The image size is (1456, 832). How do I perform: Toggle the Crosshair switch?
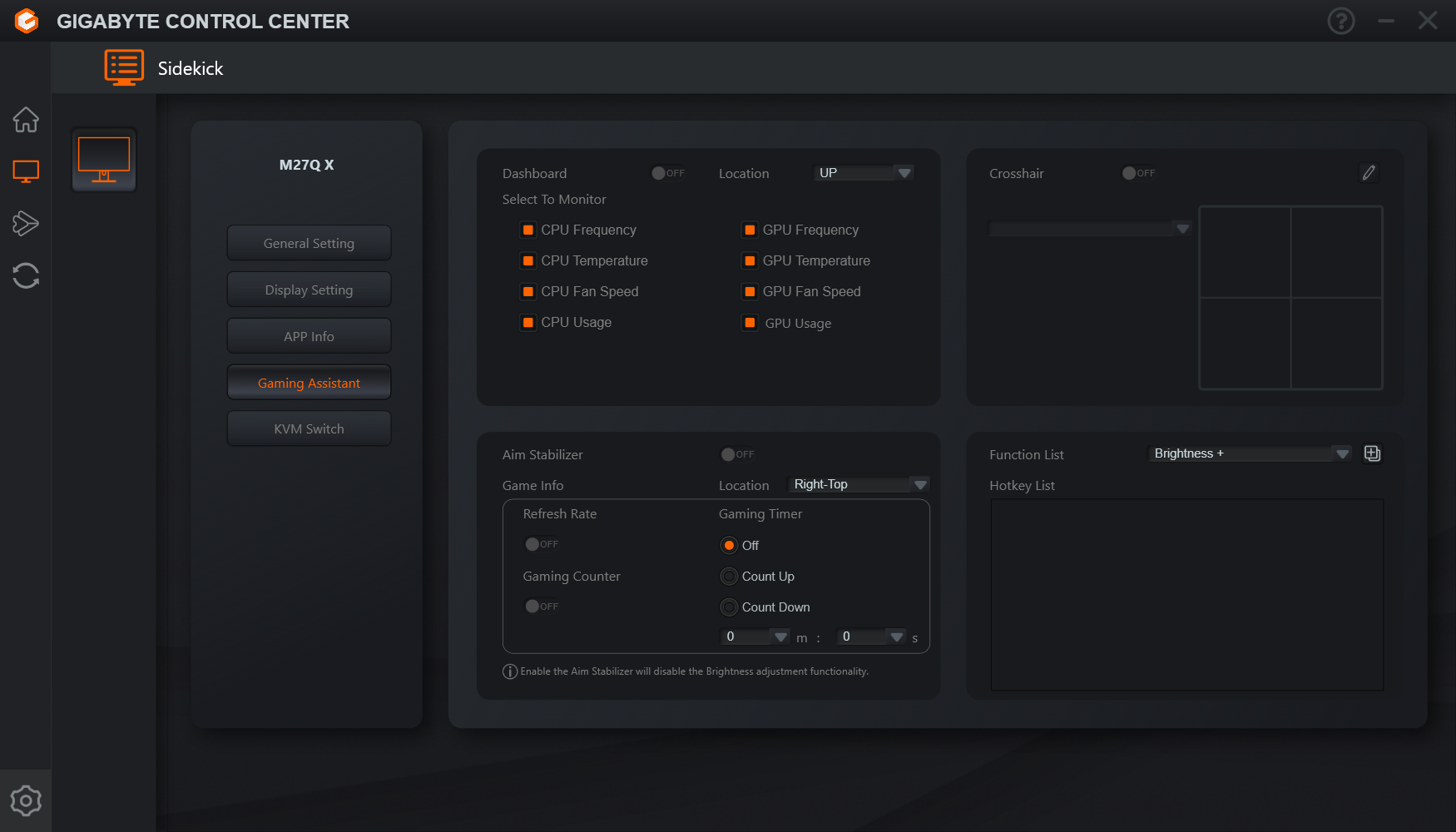click(1139, 173)
